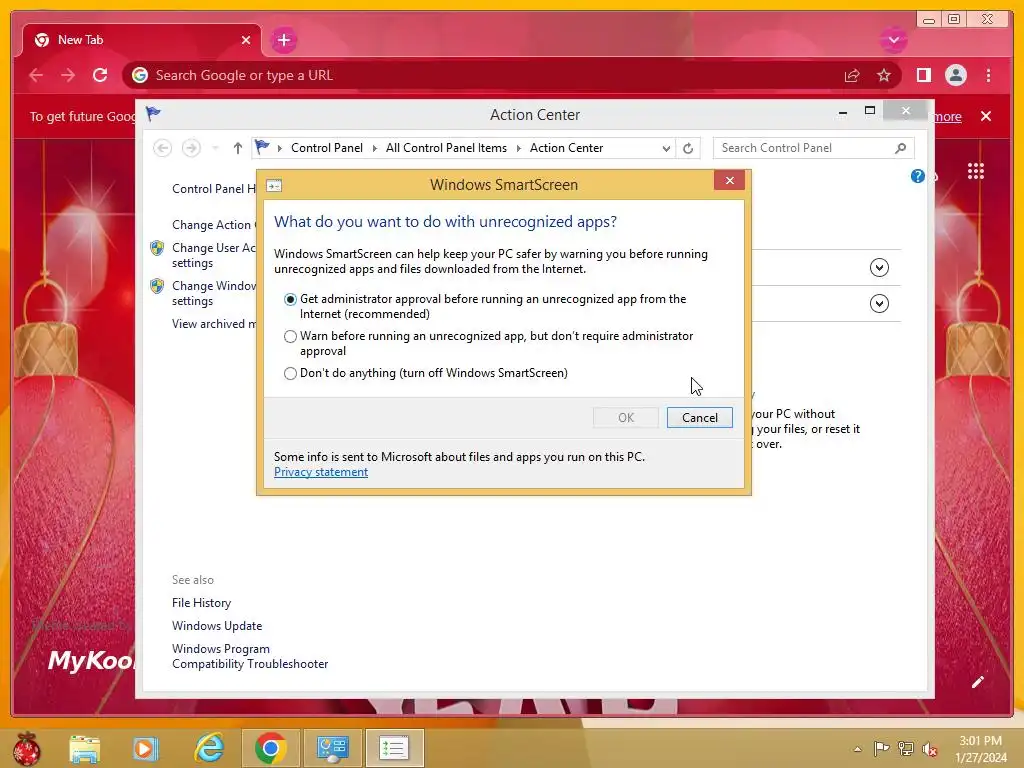Open Windows Program Compatibility Troubleshooter
Image resolution: width=1024 pixels, height=768 pixels.
pyautogui.click(x=249, y=656)
